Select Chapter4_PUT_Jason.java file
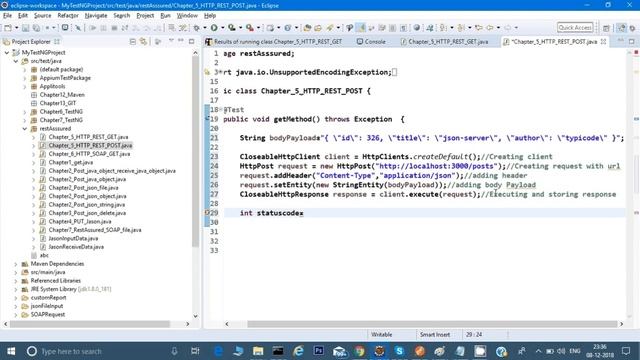This screenshot has width=640, height=360. (x=80, y=222)
